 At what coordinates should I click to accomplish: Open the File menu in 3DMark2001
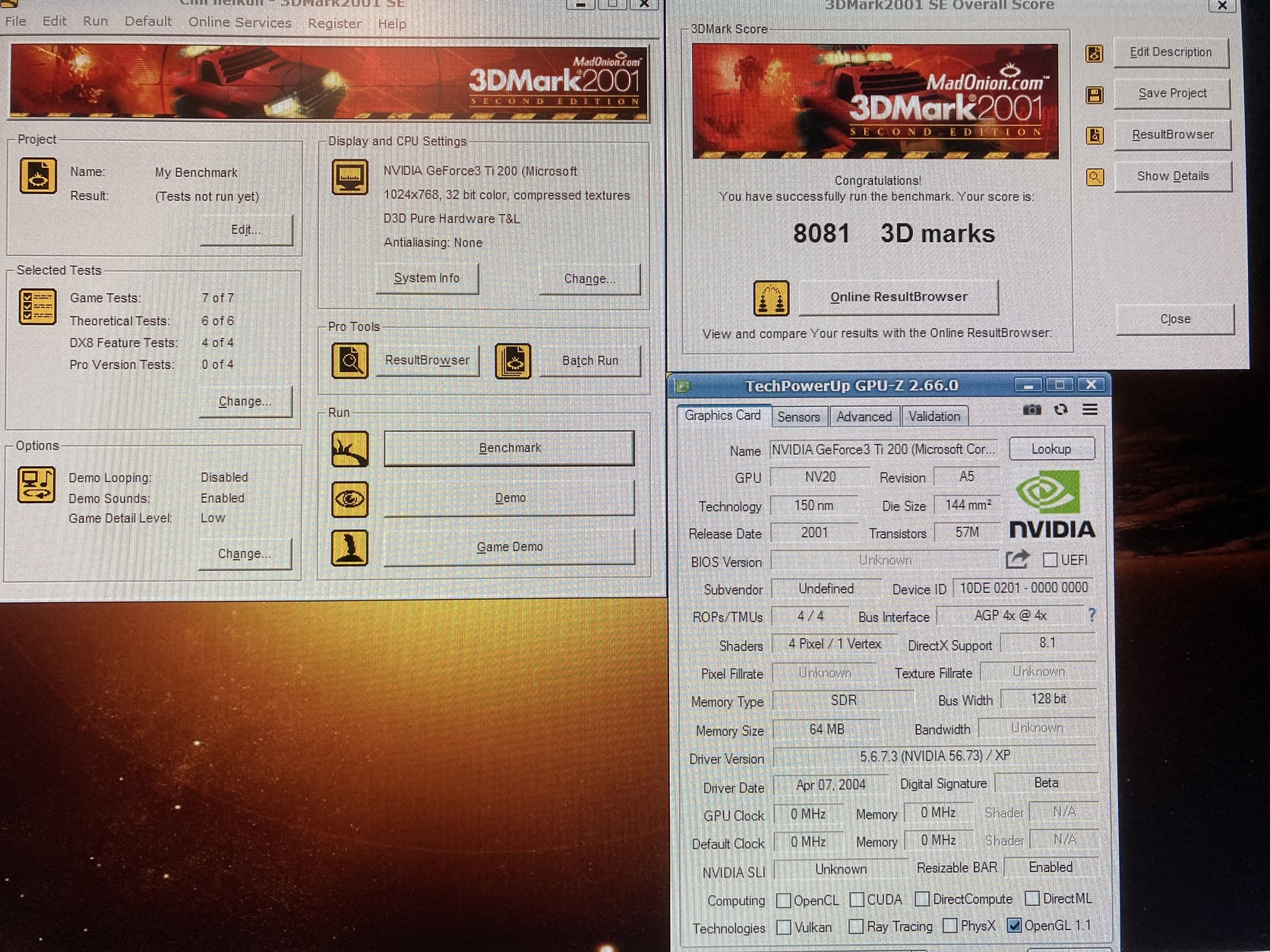pyautogui.click(x=15, y=21)
